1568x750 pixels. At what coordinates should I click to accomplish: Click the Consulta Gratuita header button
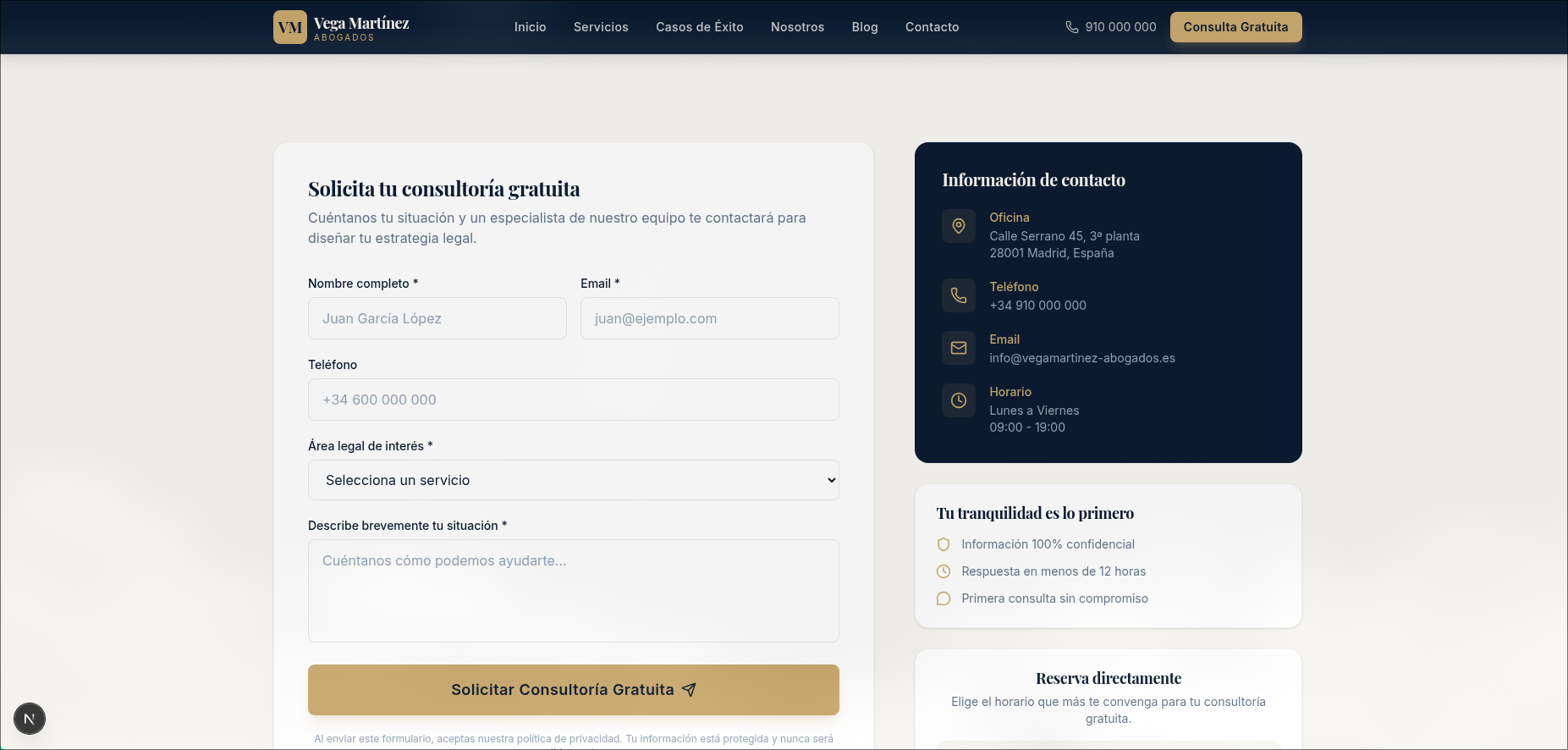coord(1236,27)
